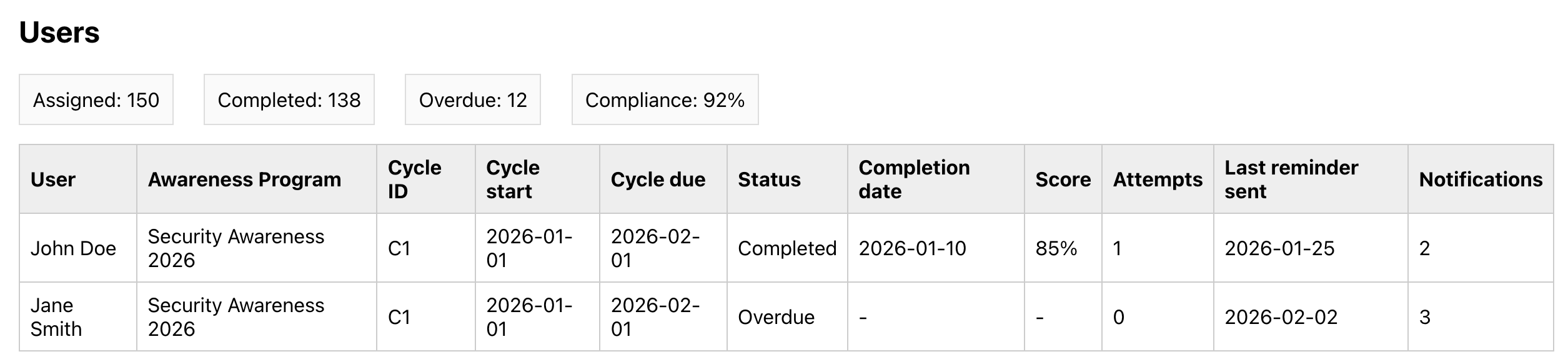Click John Doe's 85% score cell
Image resolution: width=1568 pixels, height=364 pixels.
pyautogui.click(x=1056, y=248)
